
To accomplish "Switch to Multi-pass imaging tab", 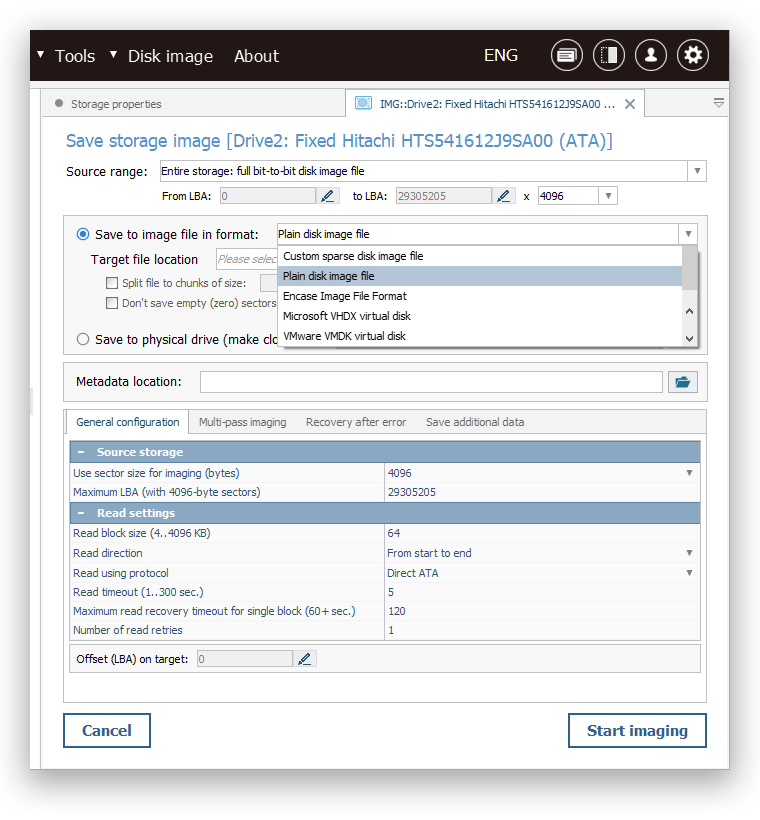I will [243, 422].
